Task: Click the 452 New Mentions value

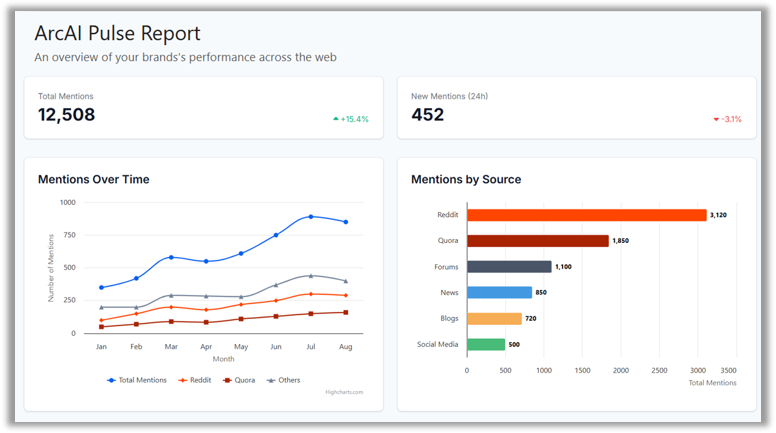Action: (x=428, y=115)
